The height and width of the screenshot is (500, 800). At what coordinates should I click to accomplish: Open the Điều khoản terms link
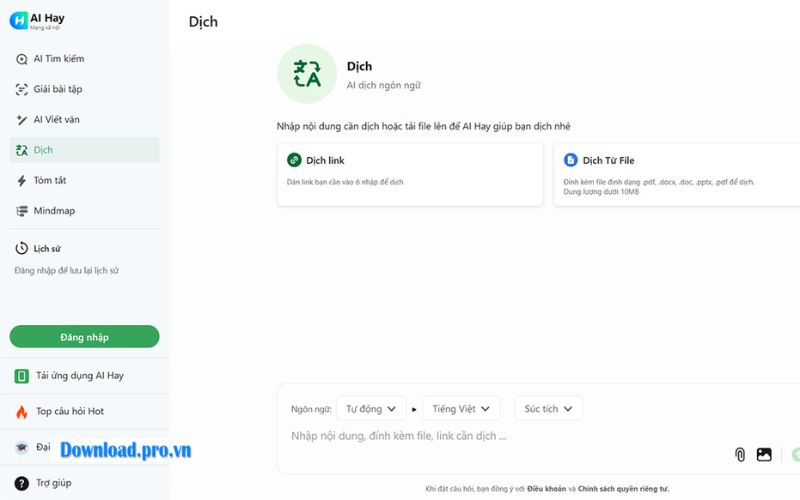[x=546, y=489]
